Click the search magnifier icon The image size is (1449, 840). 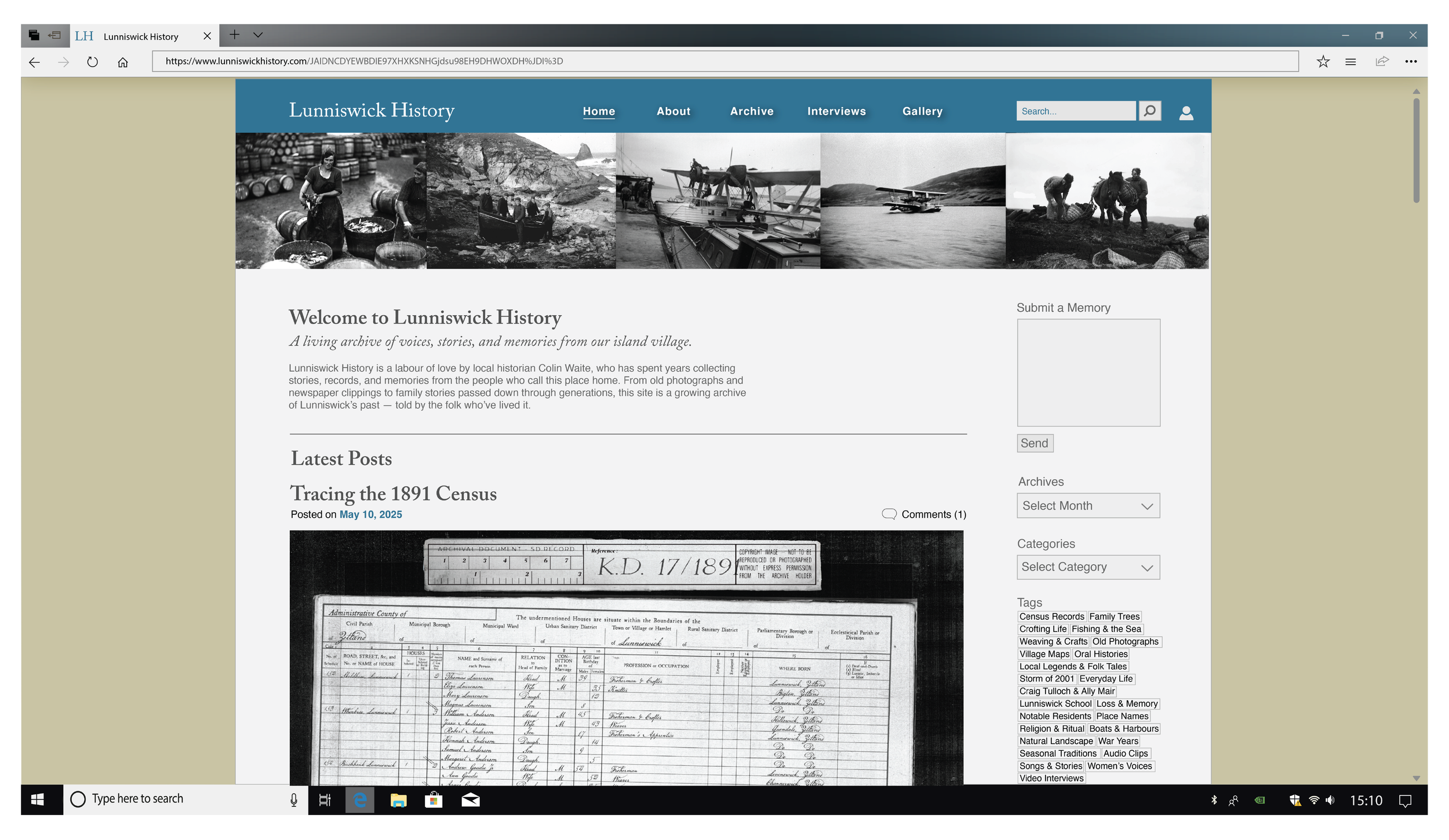[x=1150, y=111]
